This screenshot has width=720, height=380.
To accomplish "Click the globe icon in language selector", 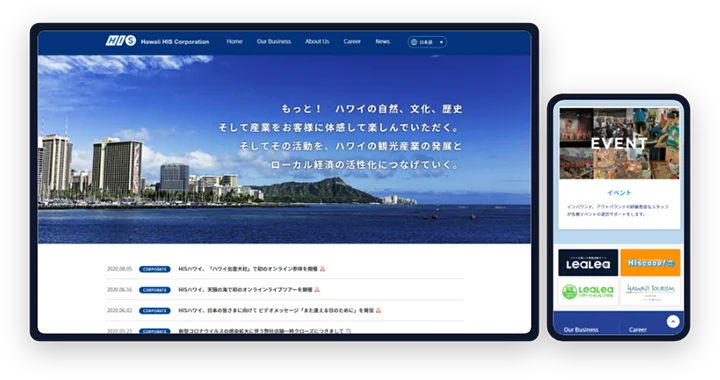I will click(x=414, y=42).
